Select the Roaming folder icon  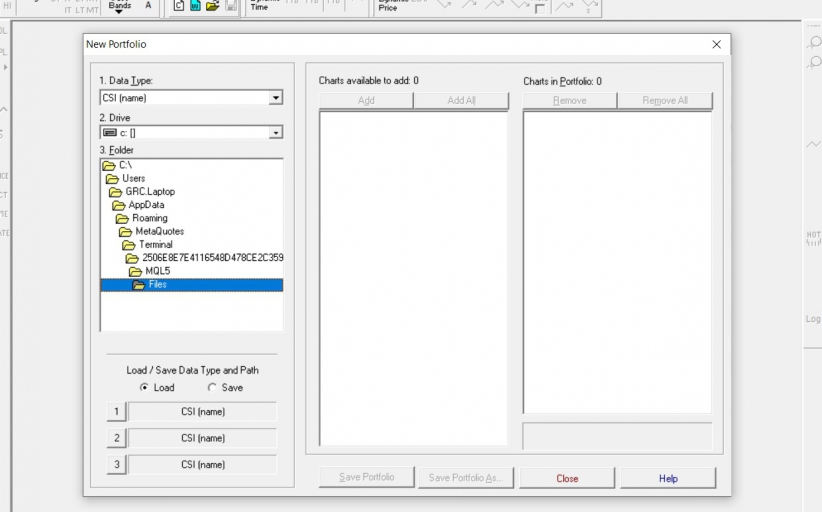[123, 218]
